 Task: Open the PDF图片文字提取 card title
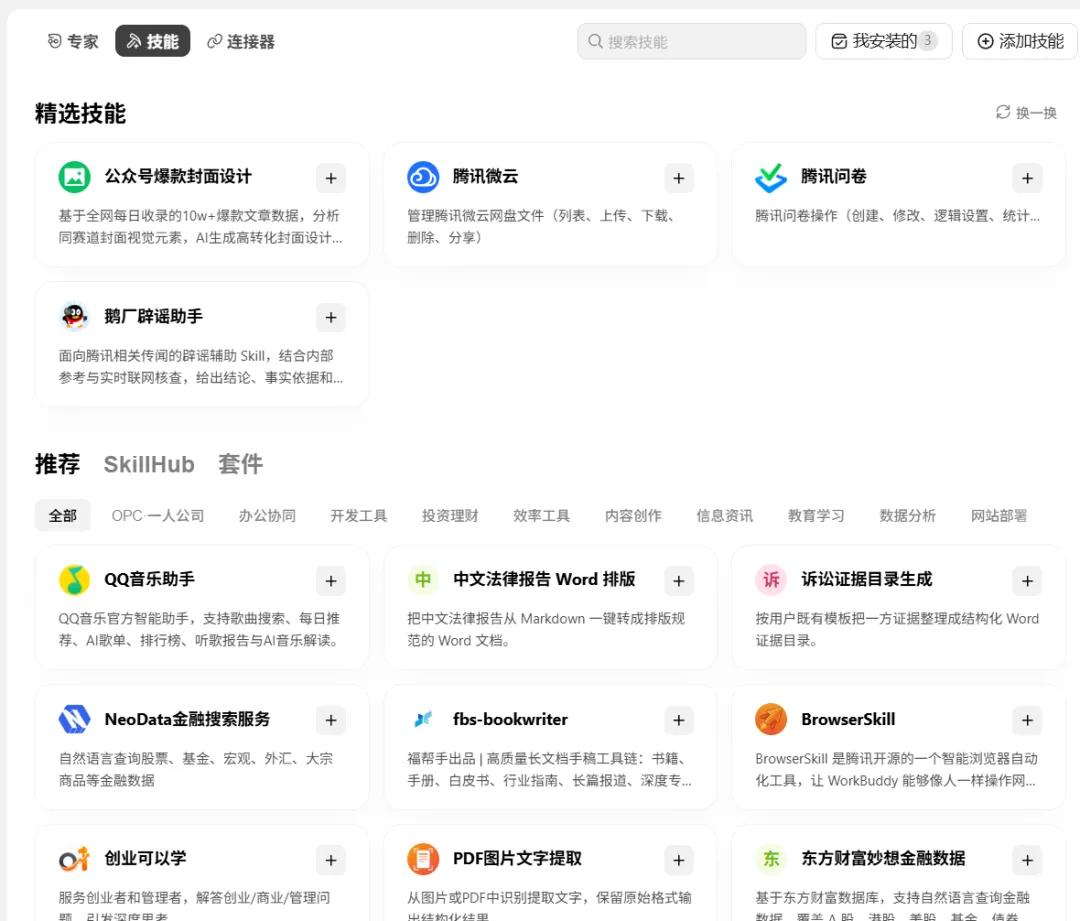[517, 858]
